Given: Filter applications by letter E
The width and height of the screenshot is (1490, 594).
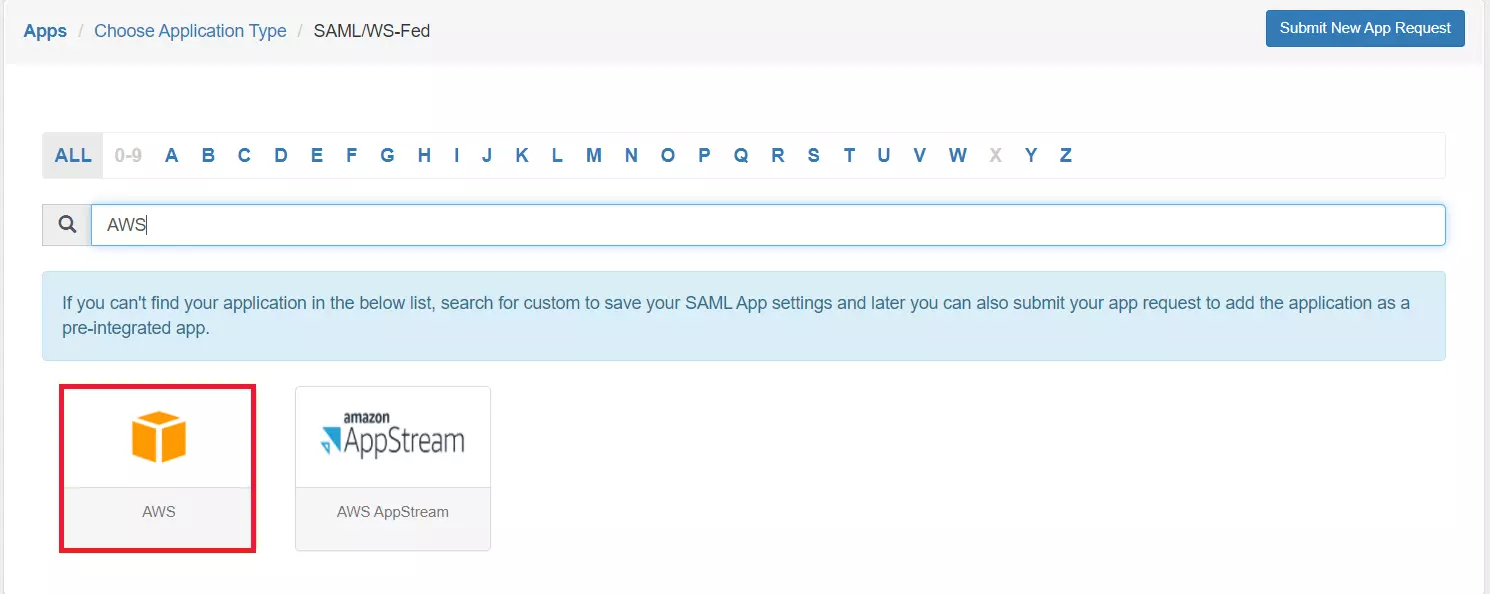Looking at the screenshot, I should [x=316, y=155].
